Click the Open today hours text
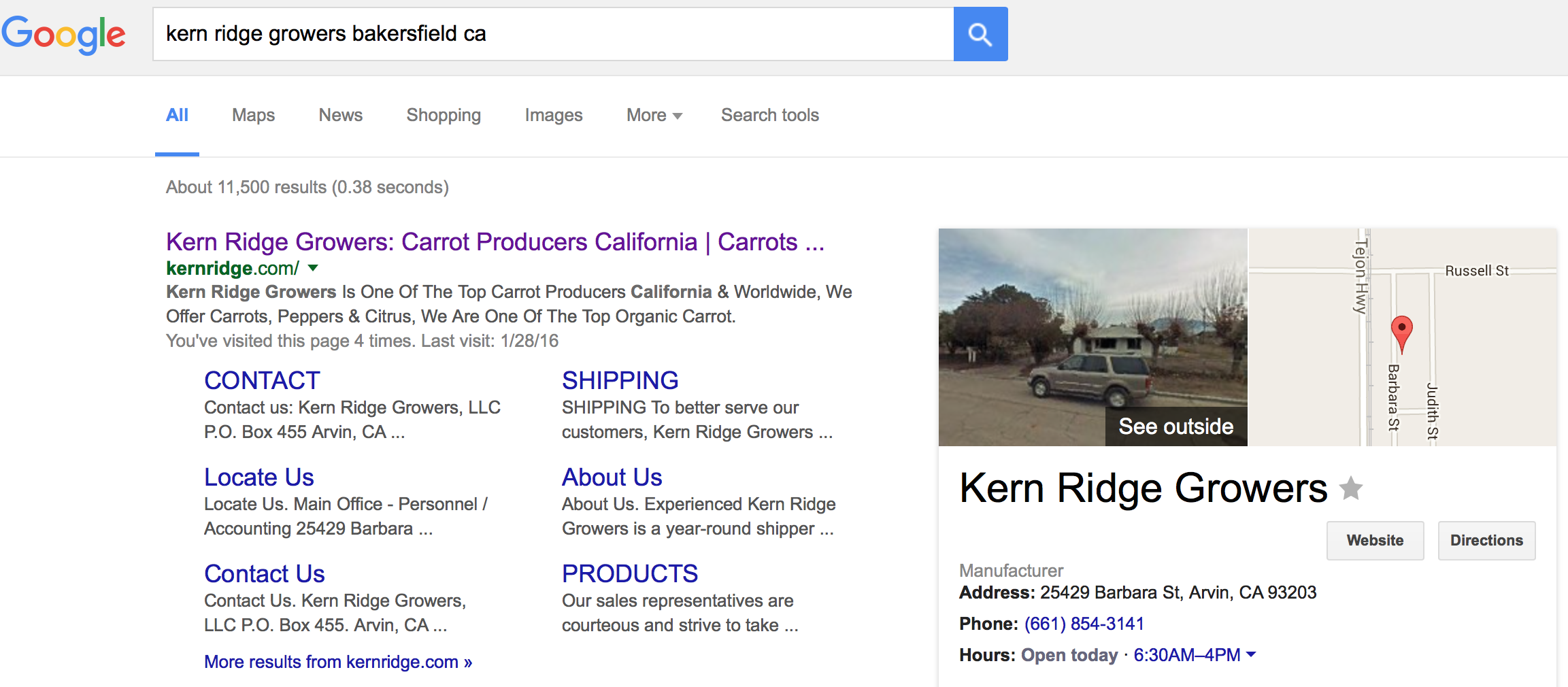Screen dimensions: 1568x687 (1069, 655)
